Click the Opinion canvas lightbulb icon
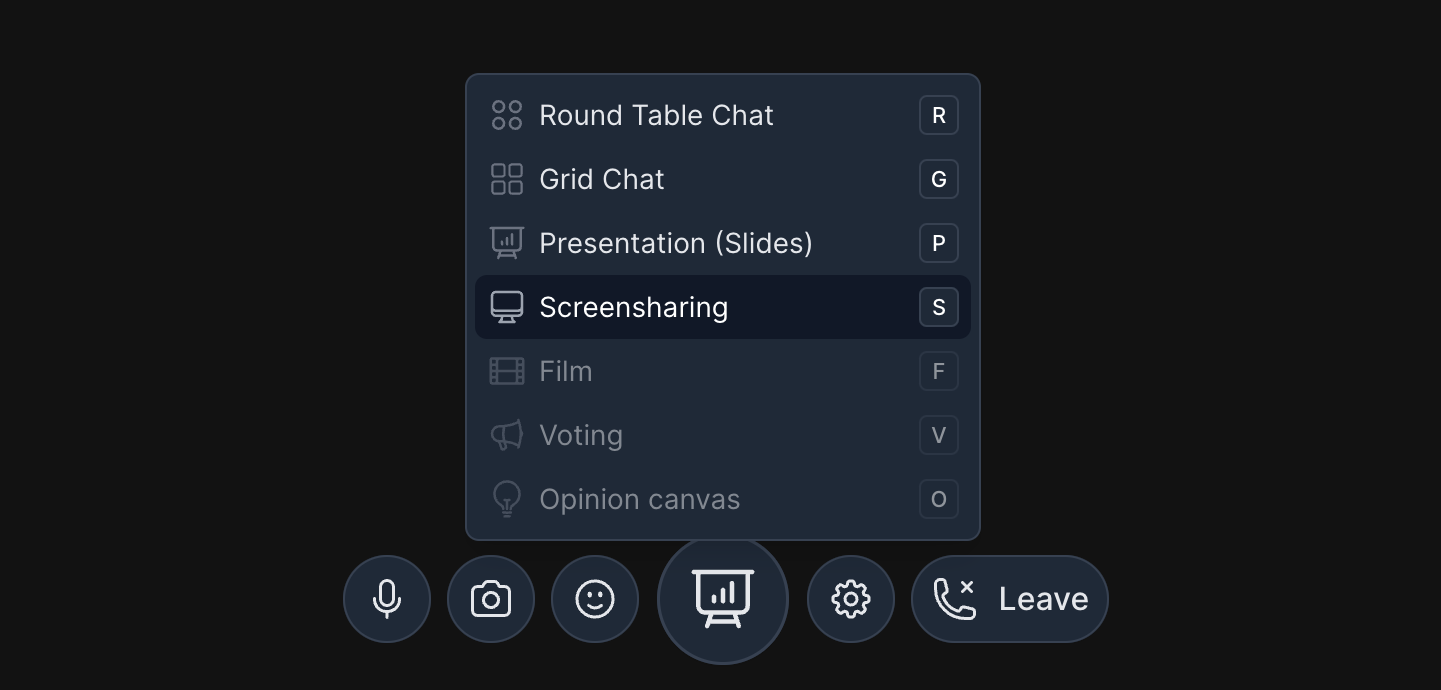Image resolution: width=1441 pixels, height=690 pixels. tap(507, 499)
